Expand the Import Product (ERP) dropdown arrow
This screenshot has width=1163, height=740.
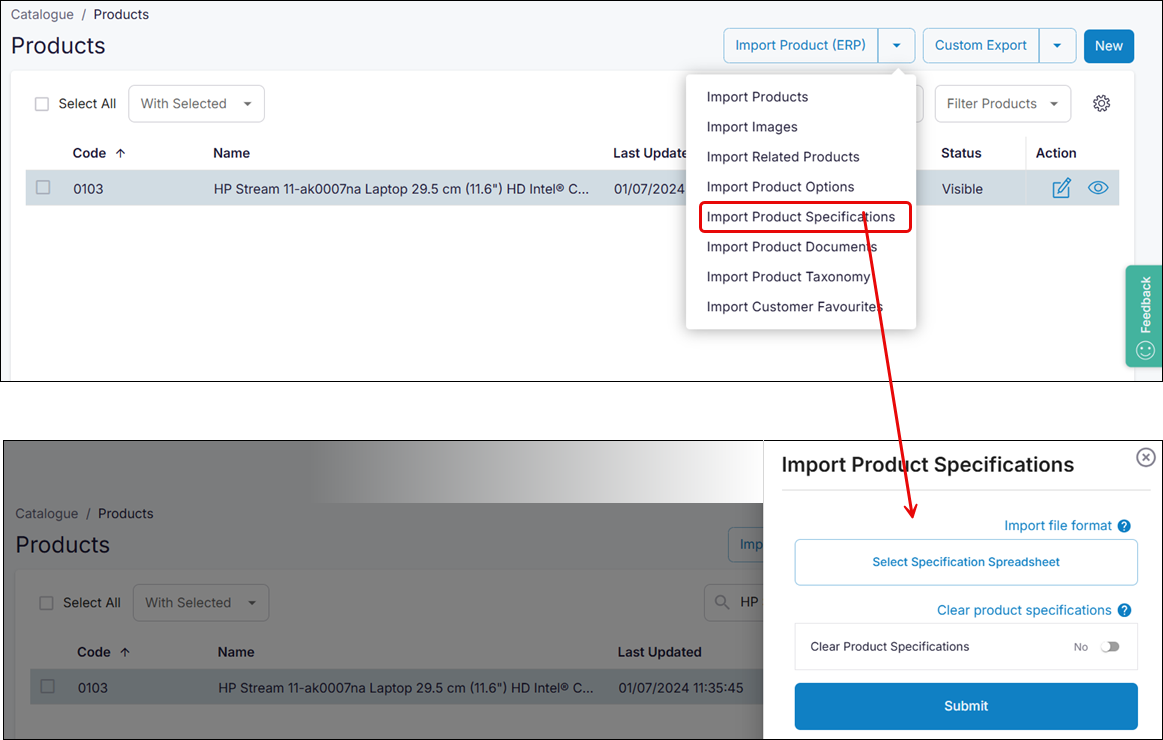897,45
